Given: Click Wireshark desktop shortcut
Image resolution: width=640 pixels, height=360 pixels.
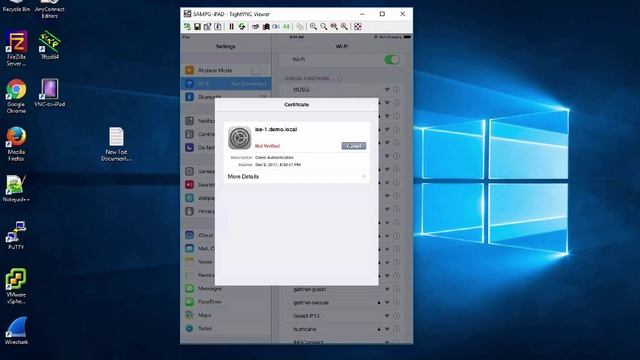Looking at the screenshot, I should [x=16, y=331].
